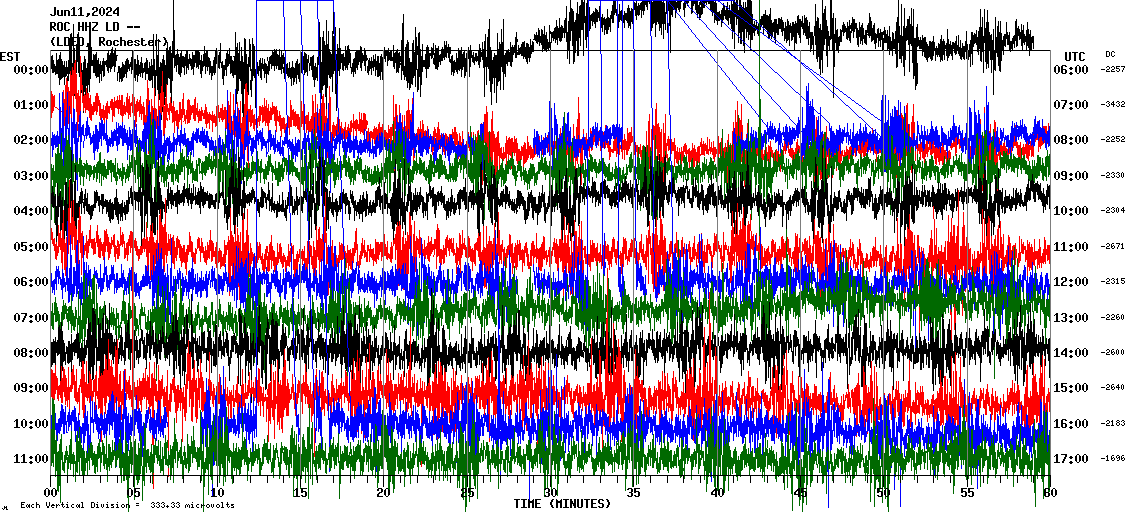This screenshot has height=519, width=1130.
Task: Click the 07:00 EST row label
Action: [x=30, y=317]
